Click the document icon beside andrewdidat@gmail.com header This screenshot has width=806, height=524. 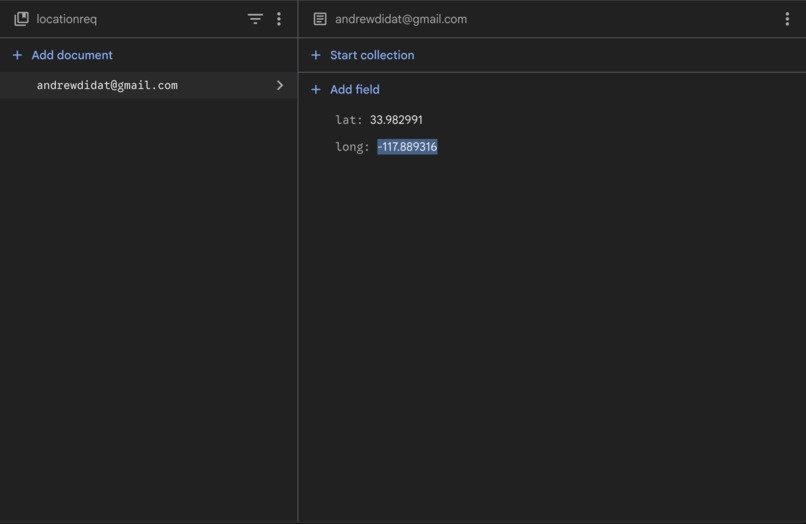pos(320,19)
